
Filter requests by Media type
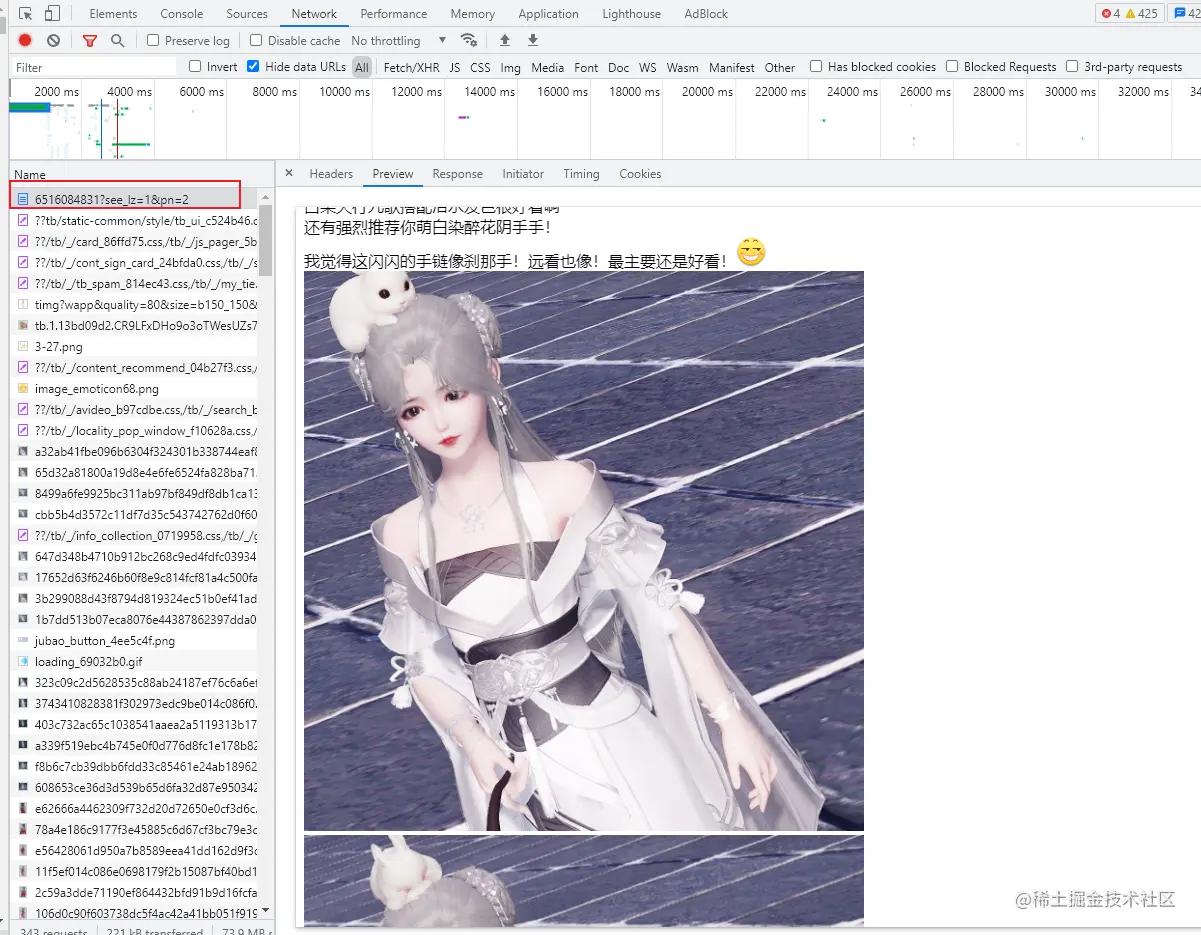tap(548, 67)
